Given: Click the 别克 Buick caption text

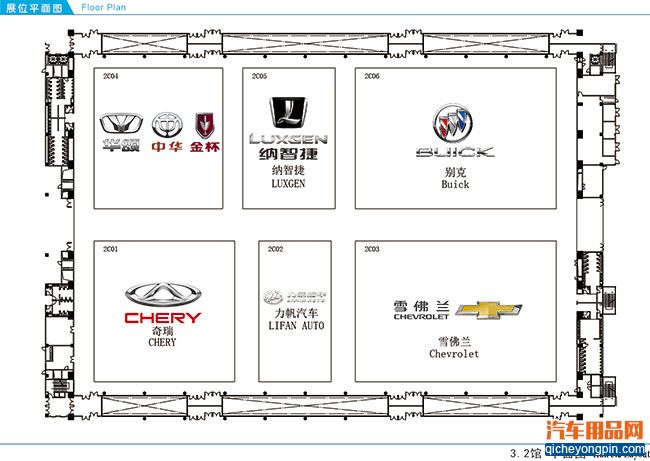Looking at the screenshot, I should pyautogui.click(x=455, y=178).
